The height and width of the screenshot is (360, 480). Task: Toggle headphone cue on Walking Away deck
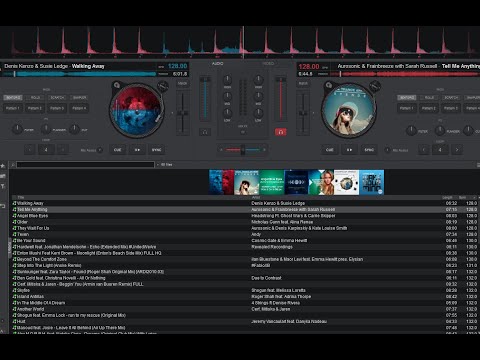tap(205, 132)
